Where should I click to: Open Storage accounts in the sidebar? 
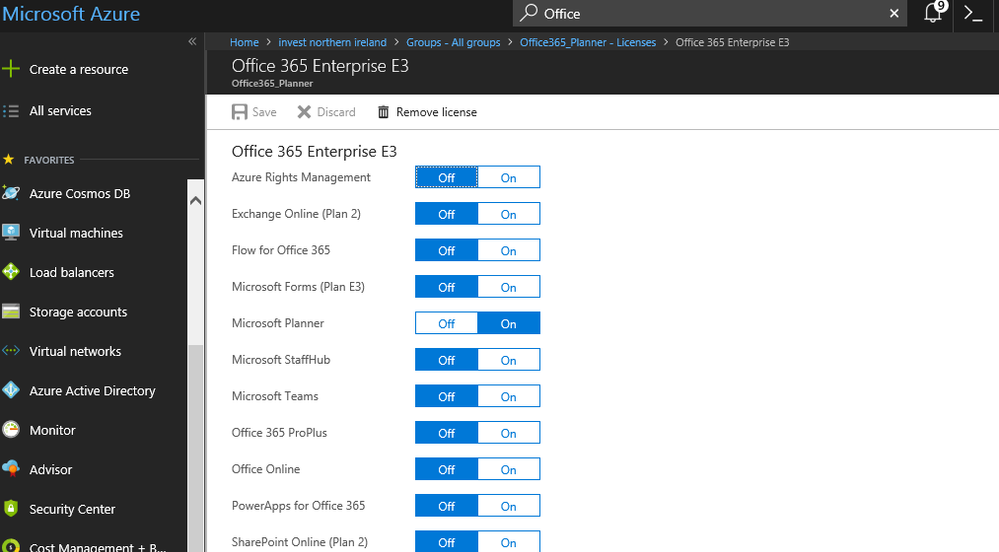[x=78, y=312]
